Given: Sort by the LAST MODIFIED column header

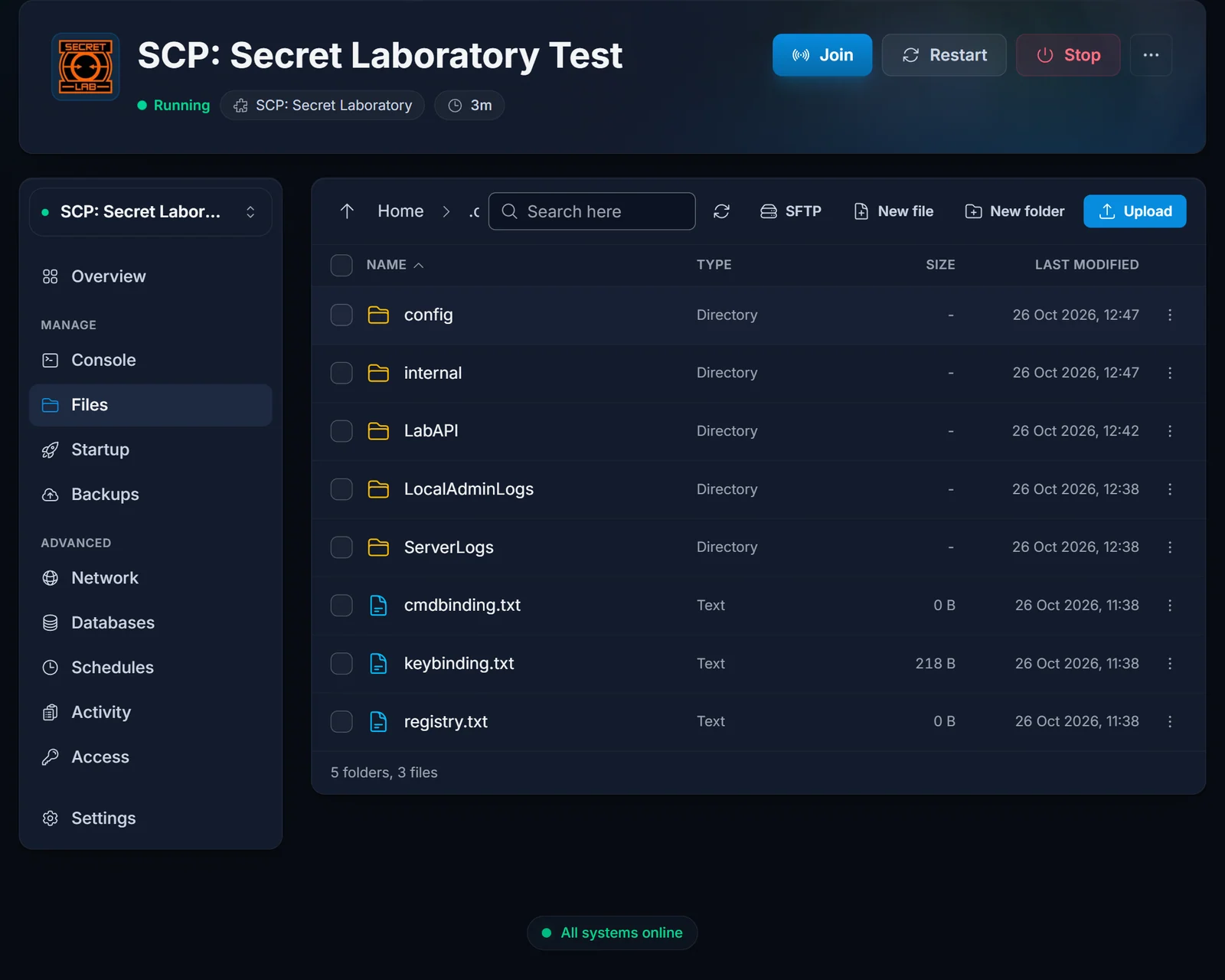Looking at the screenshot, I should [x=1086, y=265].
